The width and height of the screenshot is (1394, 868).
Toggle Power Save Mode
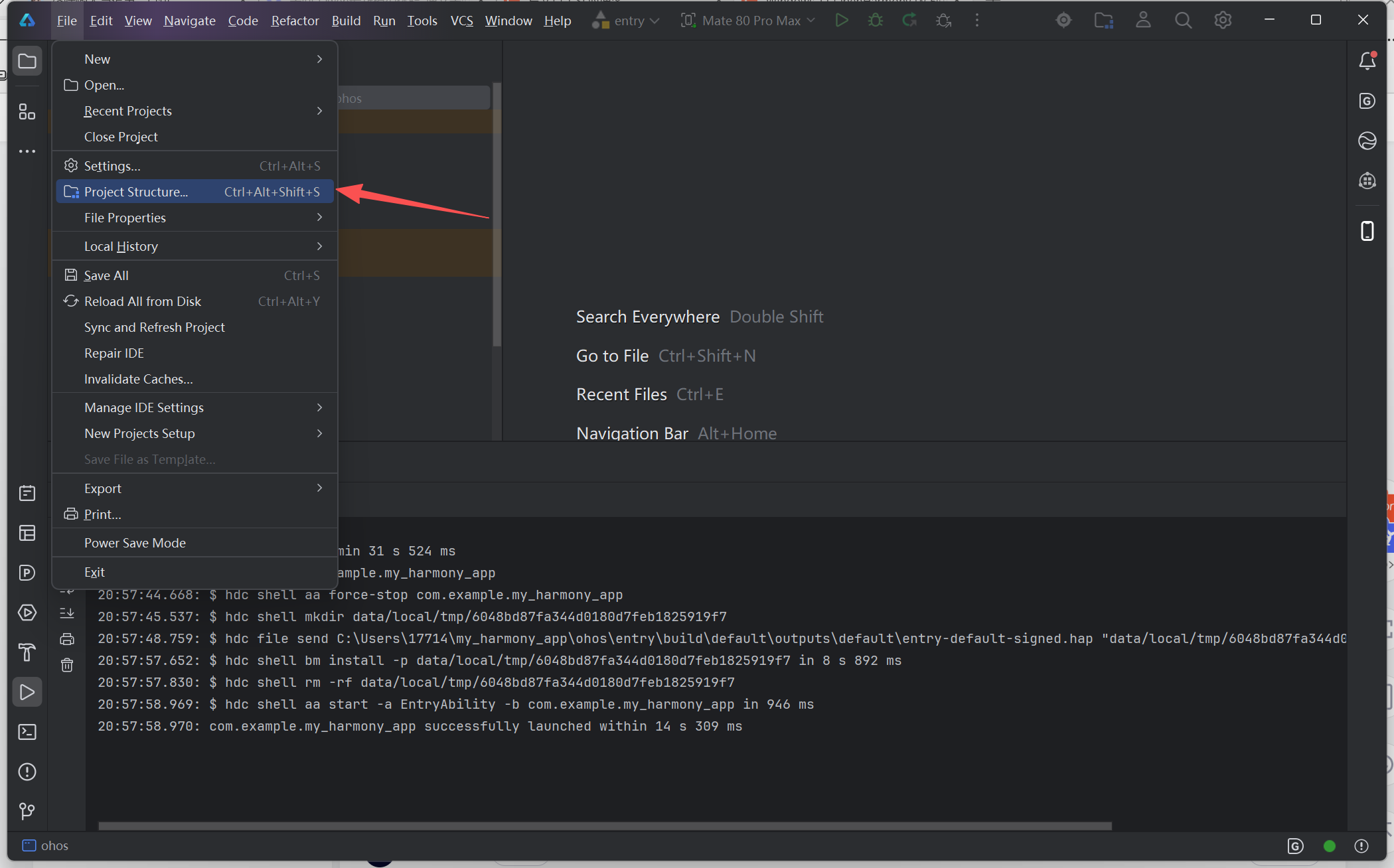[x=135, y=543]
